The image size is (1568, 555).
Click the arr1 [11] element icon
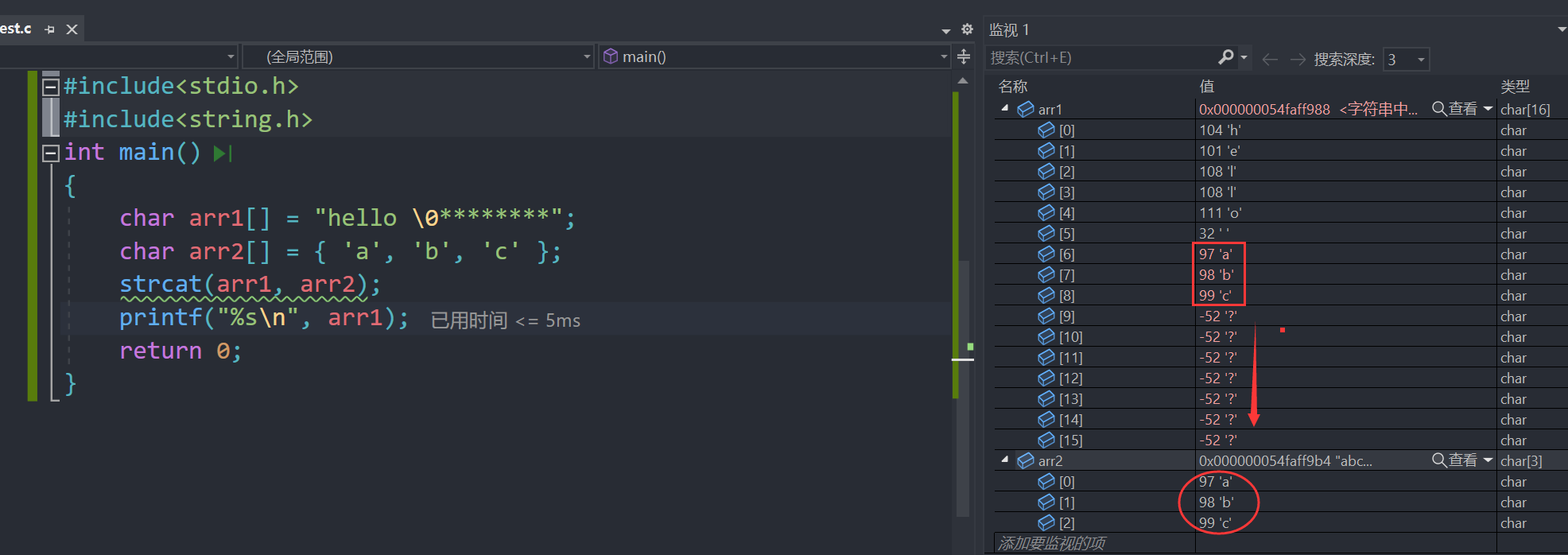pos(1046,357)
